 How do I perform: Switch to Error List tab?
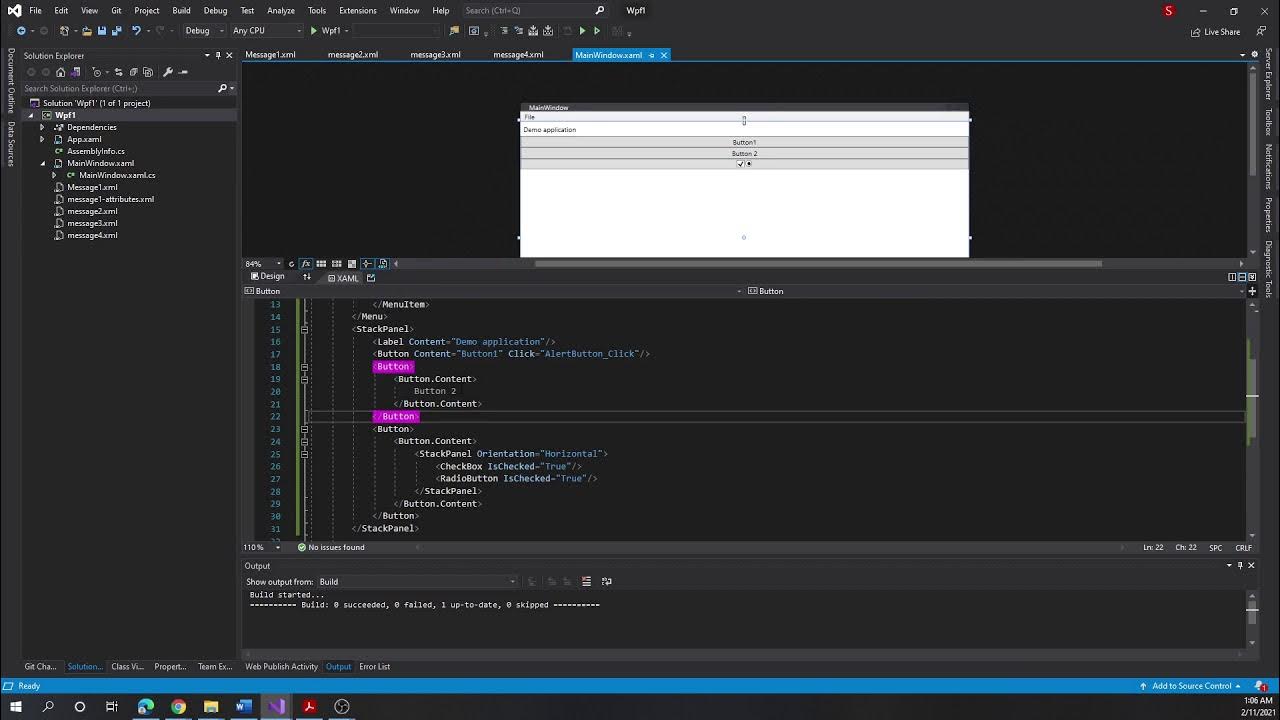(x=374, y=667)
